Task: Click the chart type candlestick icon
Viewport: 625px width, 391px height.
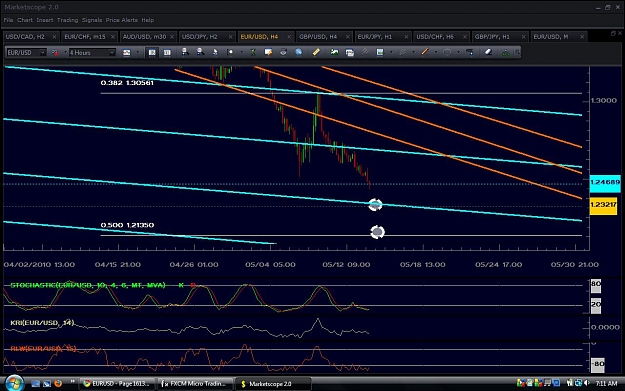Action: [127, 53]
